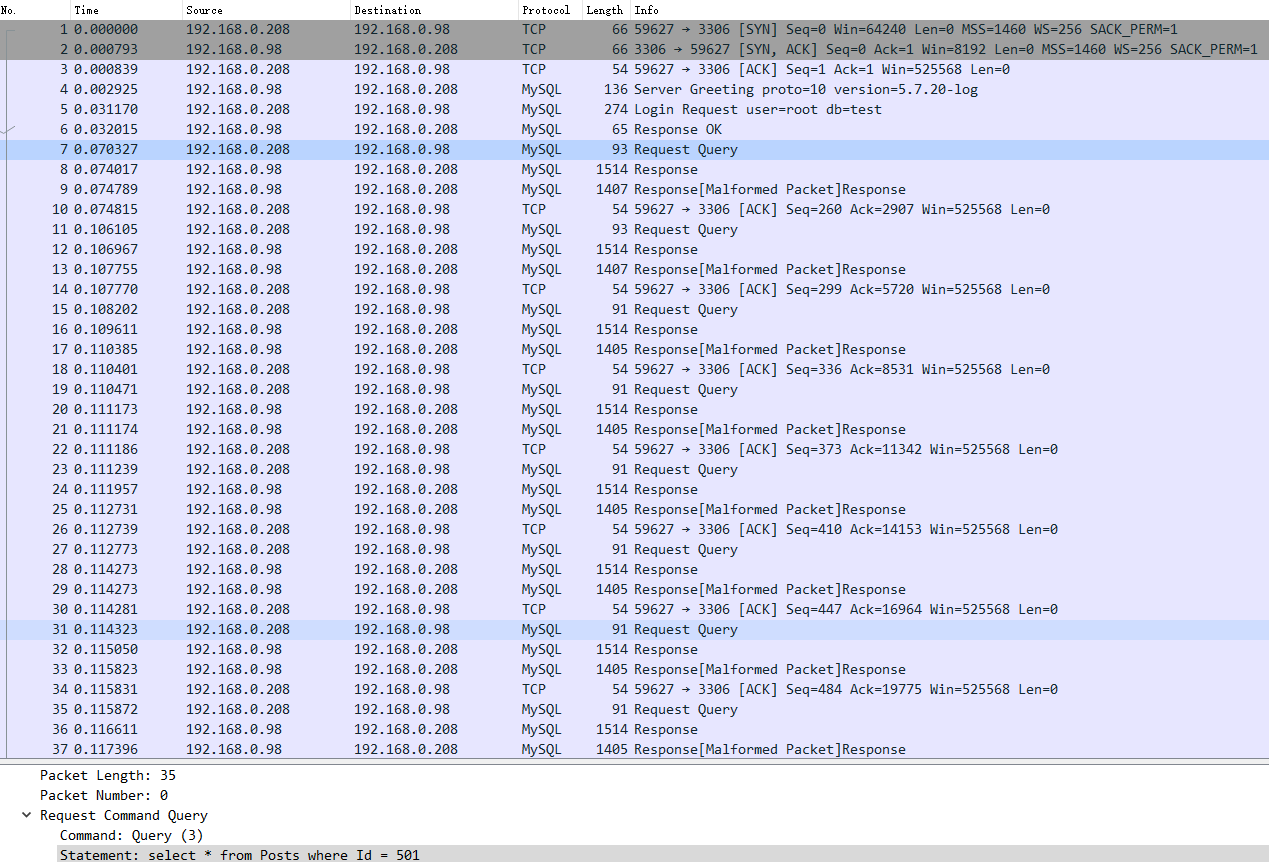
Task: Select packet 23 Request Query at 0.111239
Action: coord(634,469)
